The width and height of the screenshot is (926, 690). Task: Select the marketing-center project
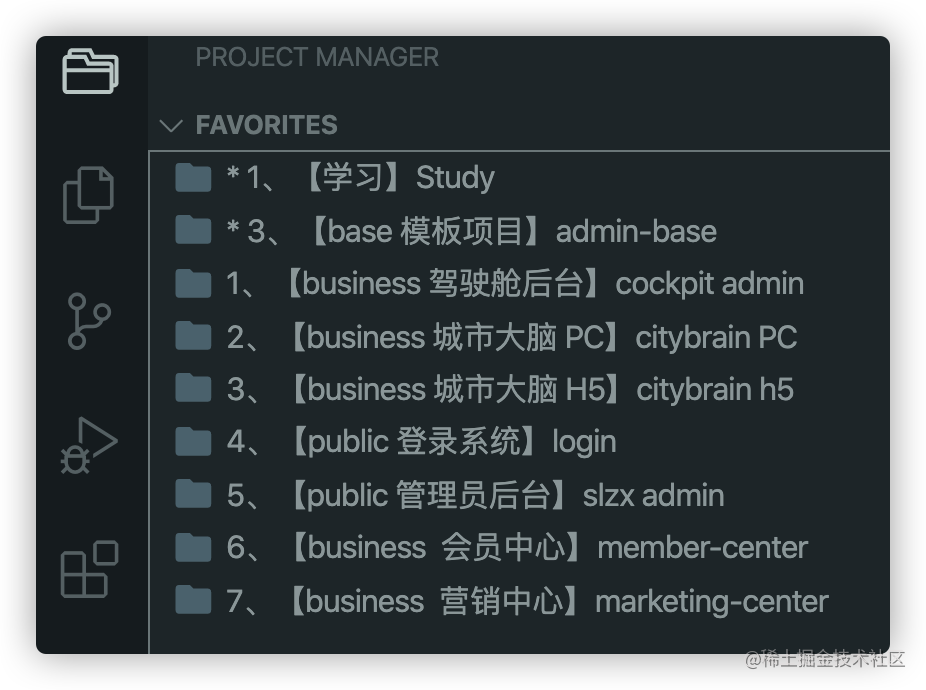coord(519,601)
